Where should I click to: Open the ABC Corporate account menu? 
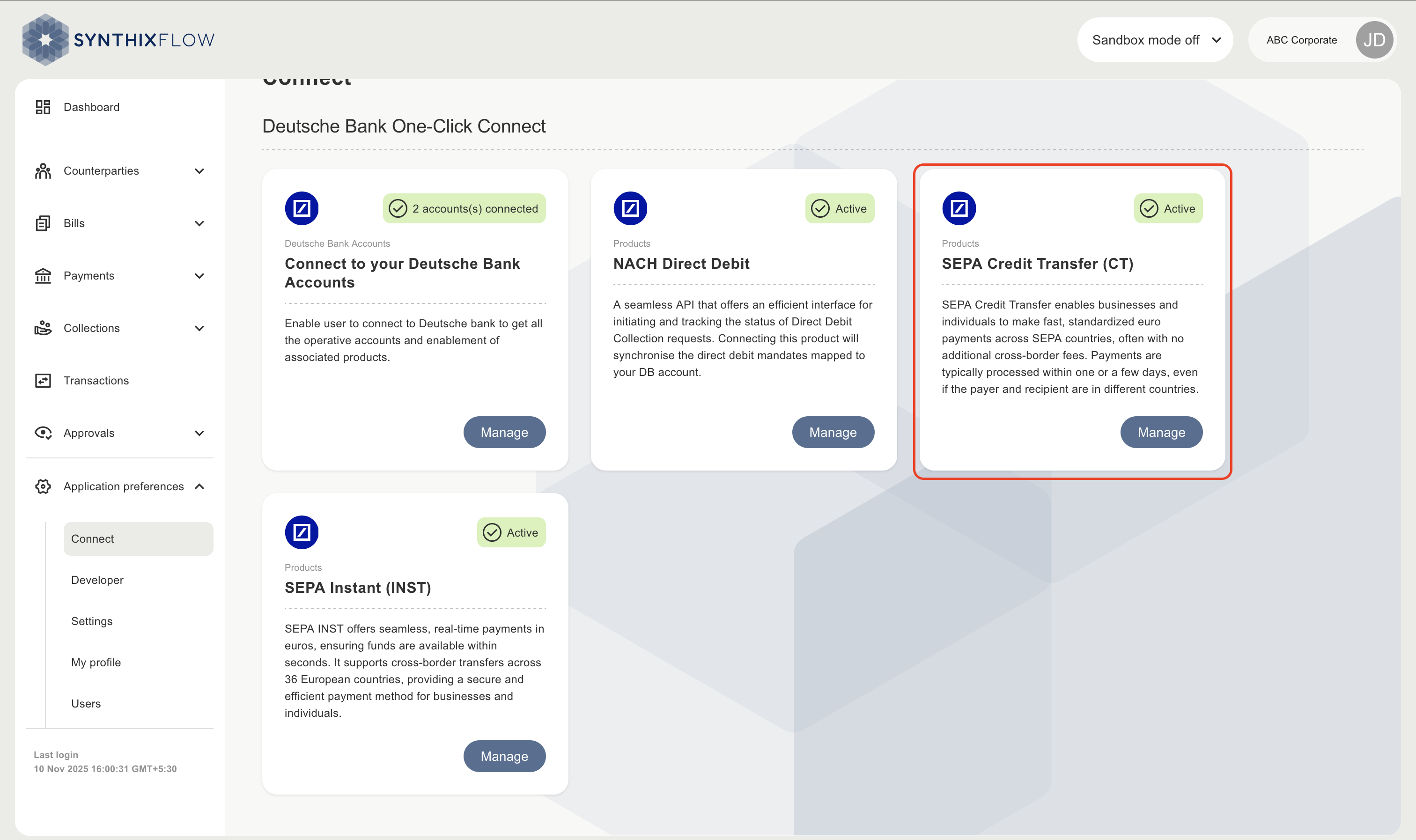1323,40
